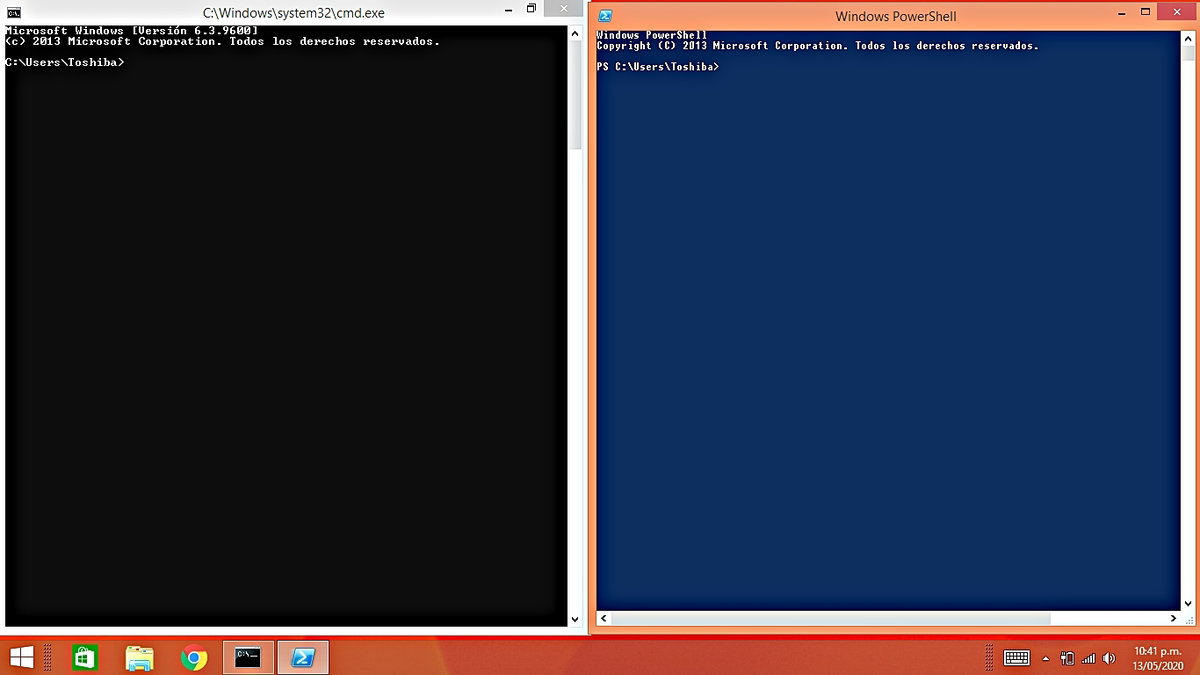Click the PowerShell title bar icon
1200x675 pixels.
[605, 16]
